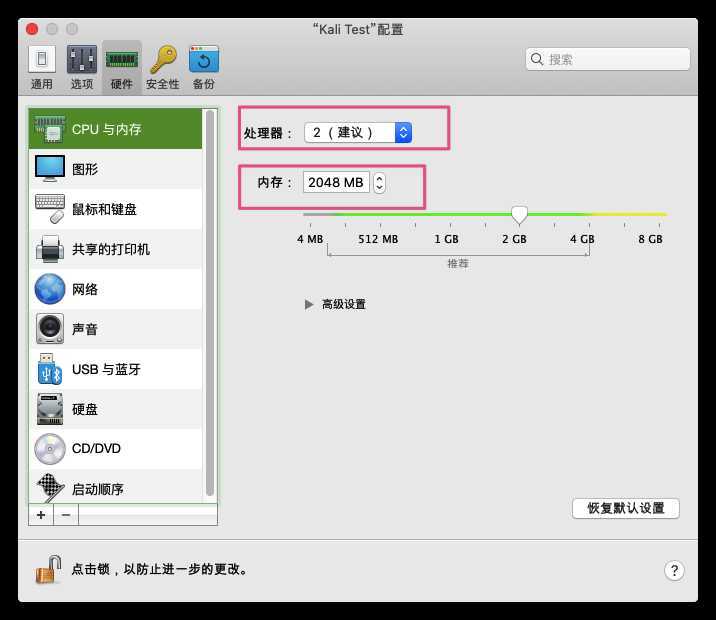Click the 共享的打印机 printer icon
The height and width of the screenshot is (620, 716).
[50, 249]
